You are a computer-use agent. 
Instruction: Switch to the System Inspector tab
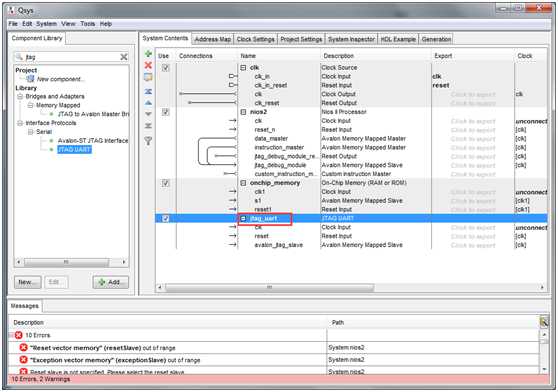click(x=351, y=39)
